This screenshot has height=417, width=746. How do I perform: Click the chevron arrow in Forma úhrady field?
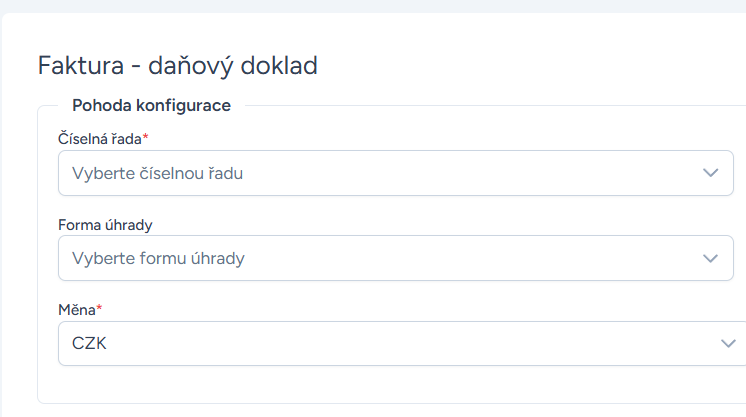[711, 258]
